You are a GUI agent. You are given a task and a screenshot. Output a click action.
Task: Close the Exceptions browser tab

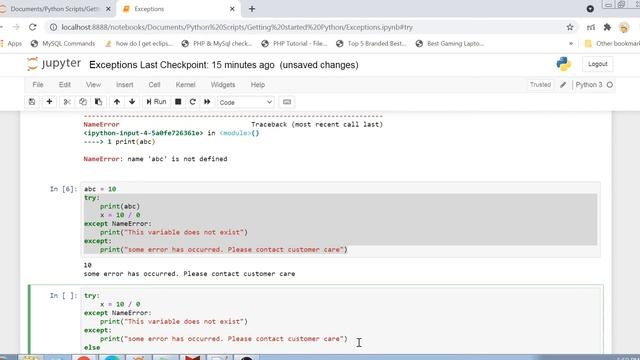pos(232,9)
